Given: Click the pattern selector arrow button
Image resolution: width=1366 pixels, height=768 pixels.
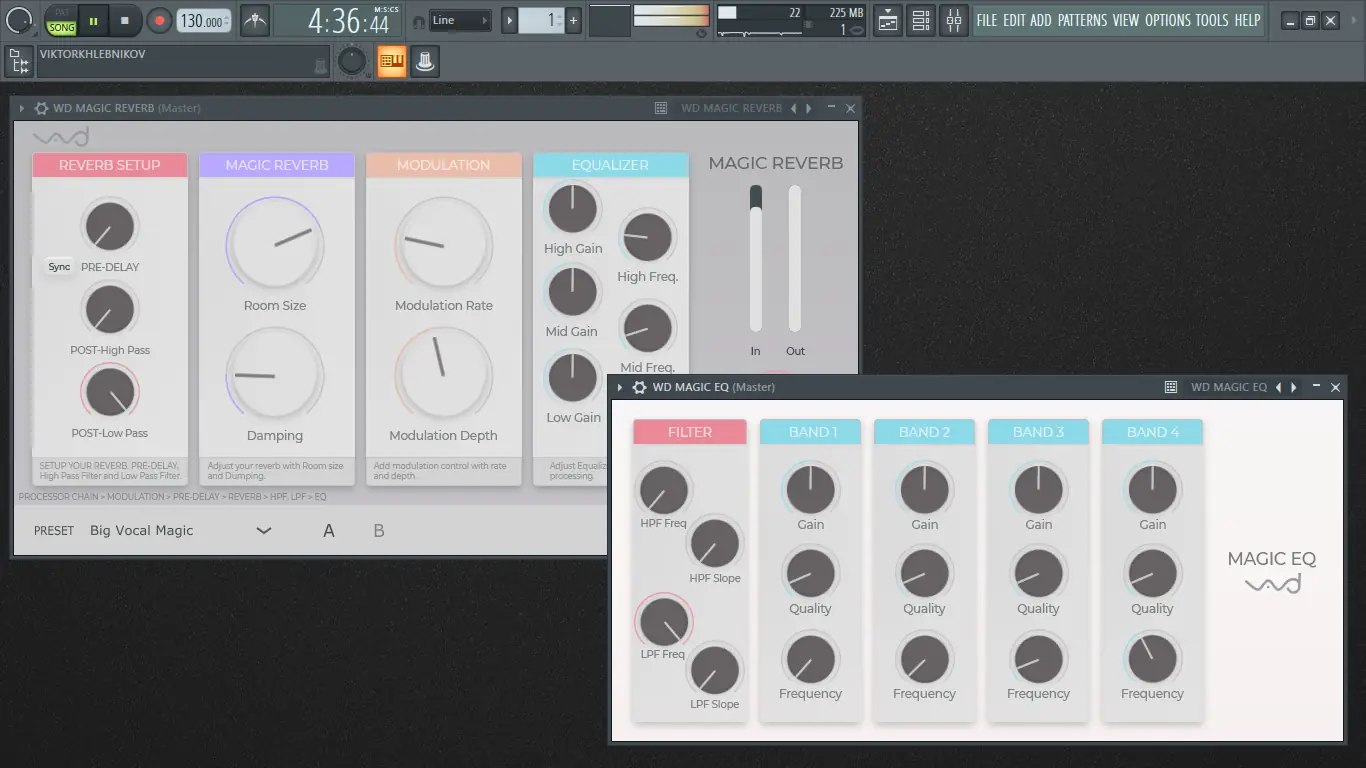Looking at the screenshot, I should tap(509, 20).
